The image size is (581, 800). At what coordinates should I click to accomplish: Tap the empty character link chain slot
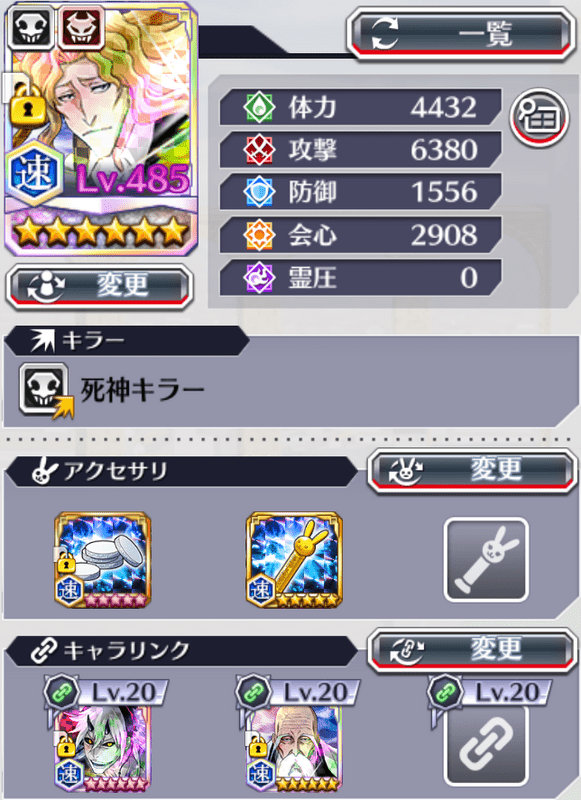486,745
